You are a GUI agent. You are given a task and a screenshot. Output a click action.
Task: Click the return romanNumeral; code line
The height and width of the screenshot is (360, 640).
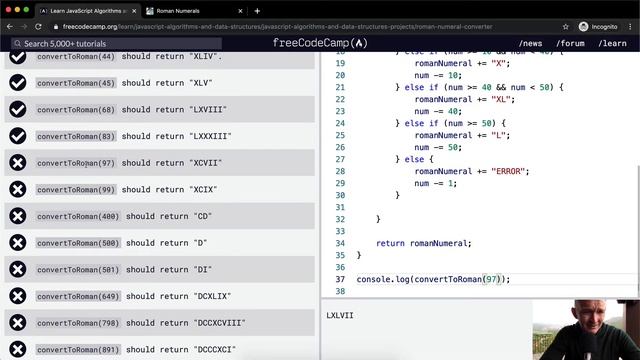click(x=423, y=243)
